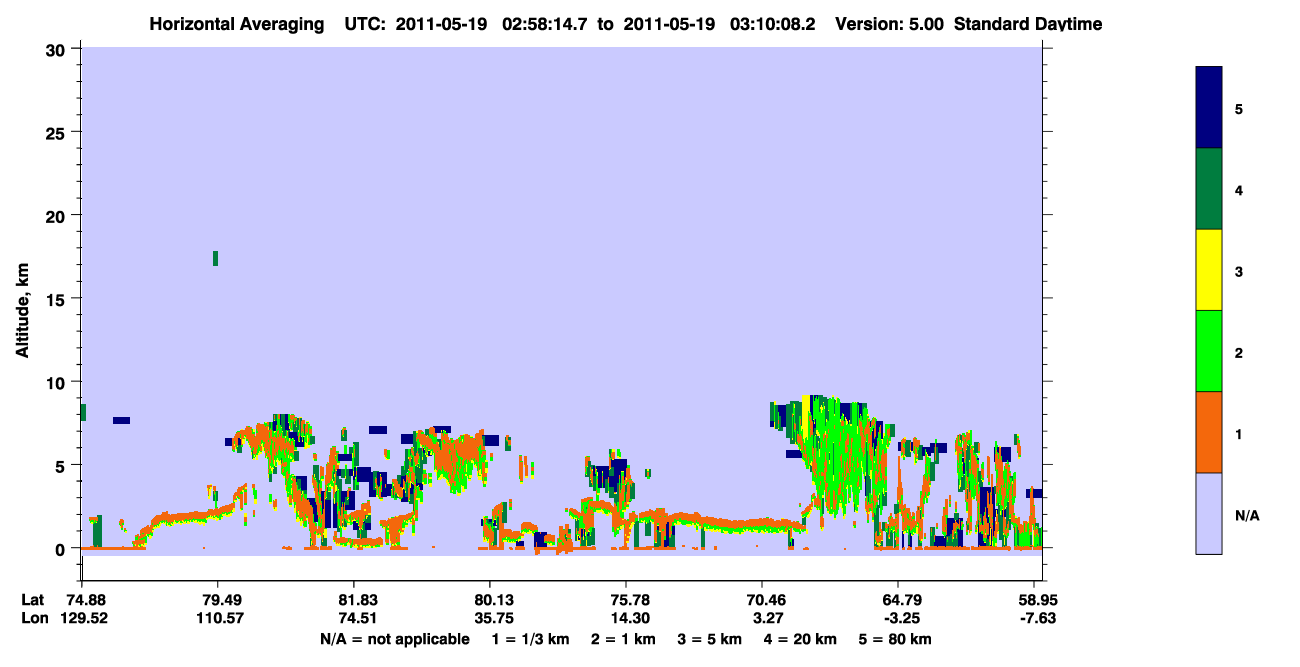
Task: Click the orange color bar segment labeled 1
Action: coord(1209,432)
